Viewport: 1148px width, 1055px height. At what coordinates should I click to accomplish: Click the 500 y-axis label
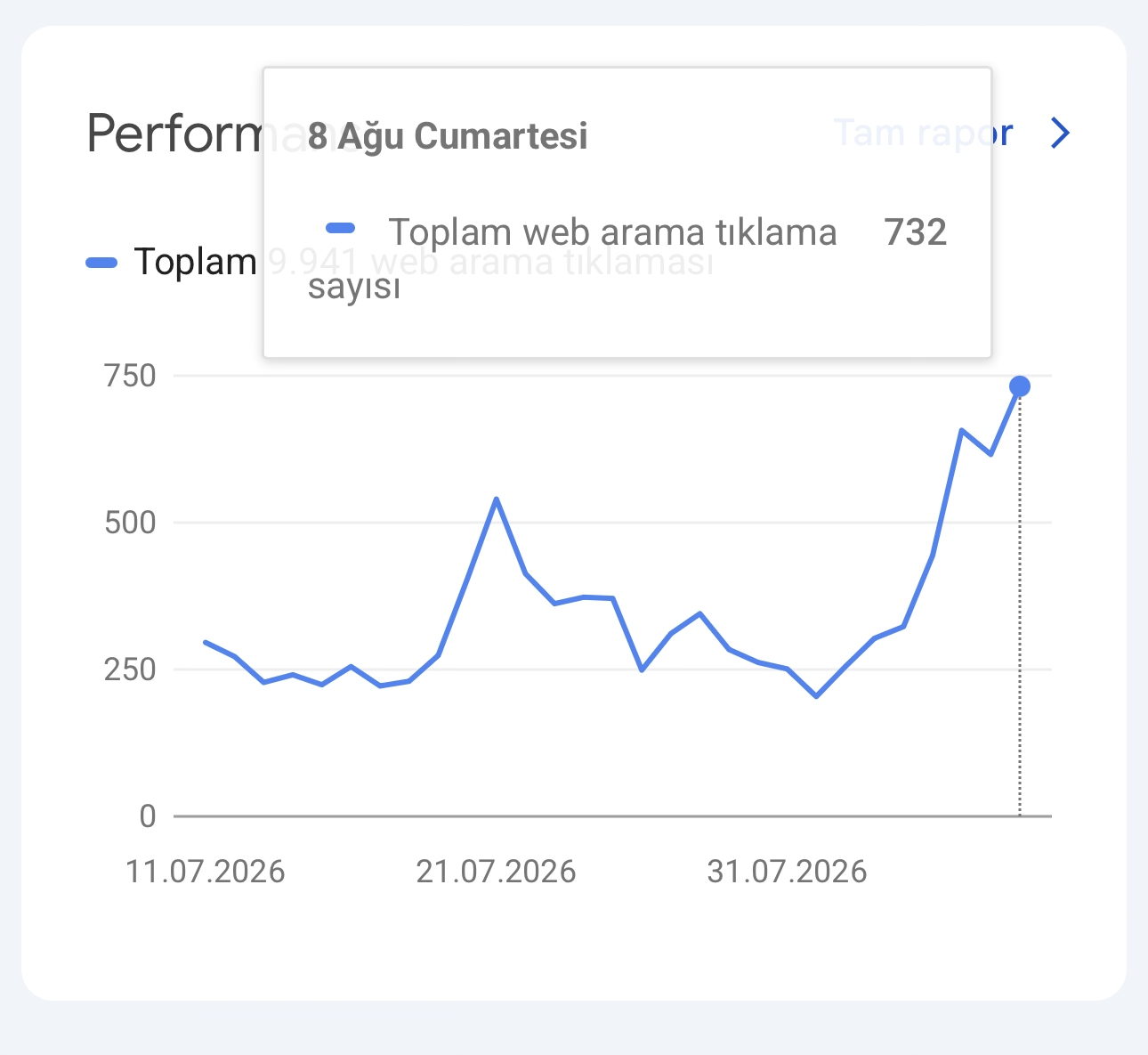tap(130, 523)
